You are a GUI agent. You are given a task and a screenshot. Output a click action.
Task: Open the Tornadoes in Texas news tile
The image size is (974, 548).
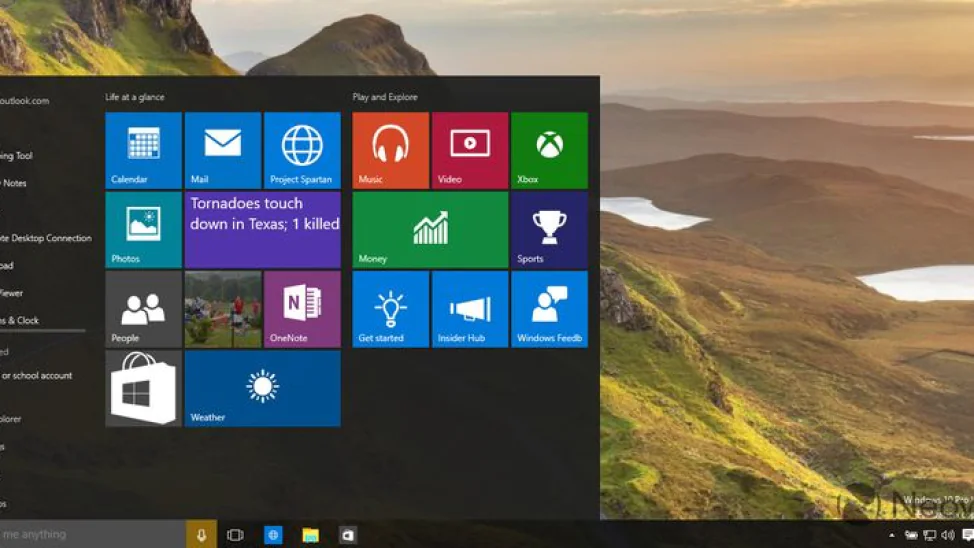point(263,230)
